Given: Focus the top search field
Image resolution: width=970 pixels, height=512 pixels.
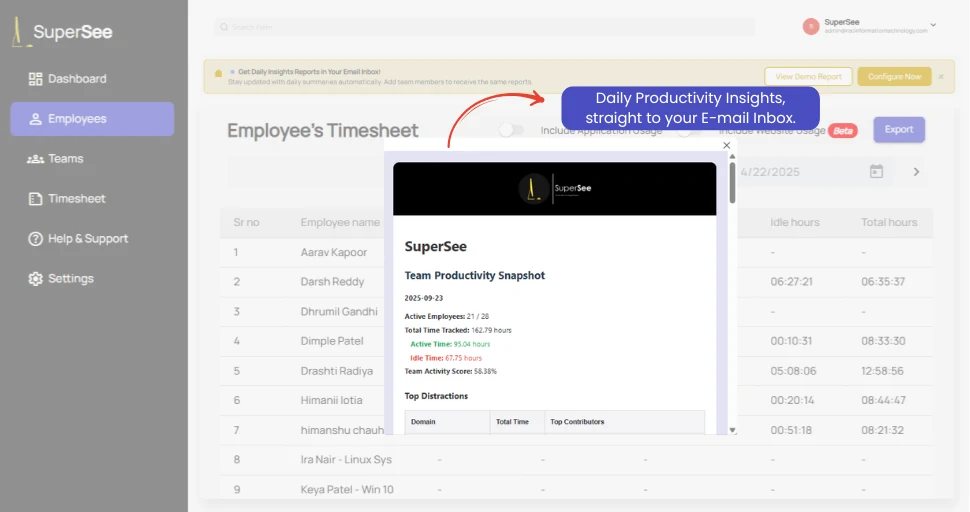Looking at the screenshot, I should tap(484, 27).
